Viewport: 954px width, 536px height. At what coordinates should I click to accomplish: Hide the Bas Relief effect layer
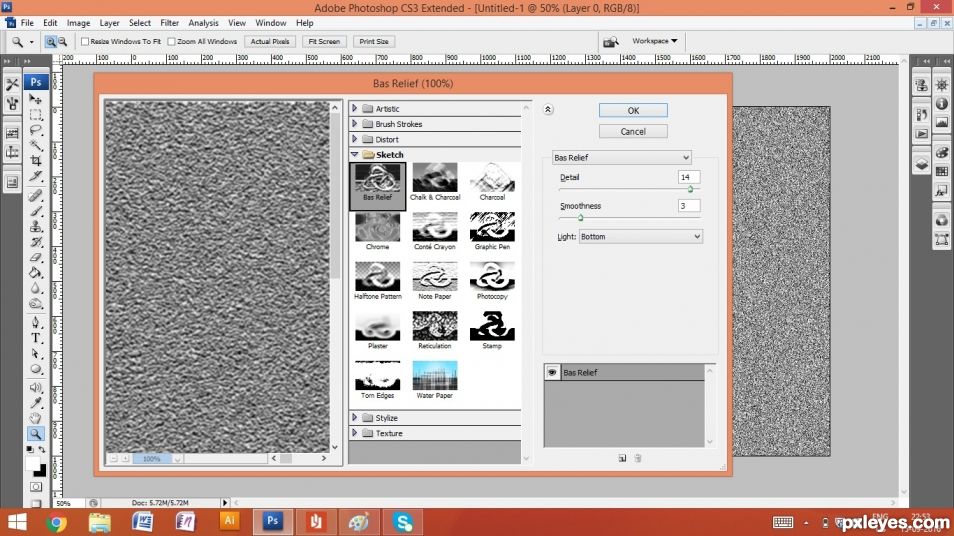pos(552,372)
